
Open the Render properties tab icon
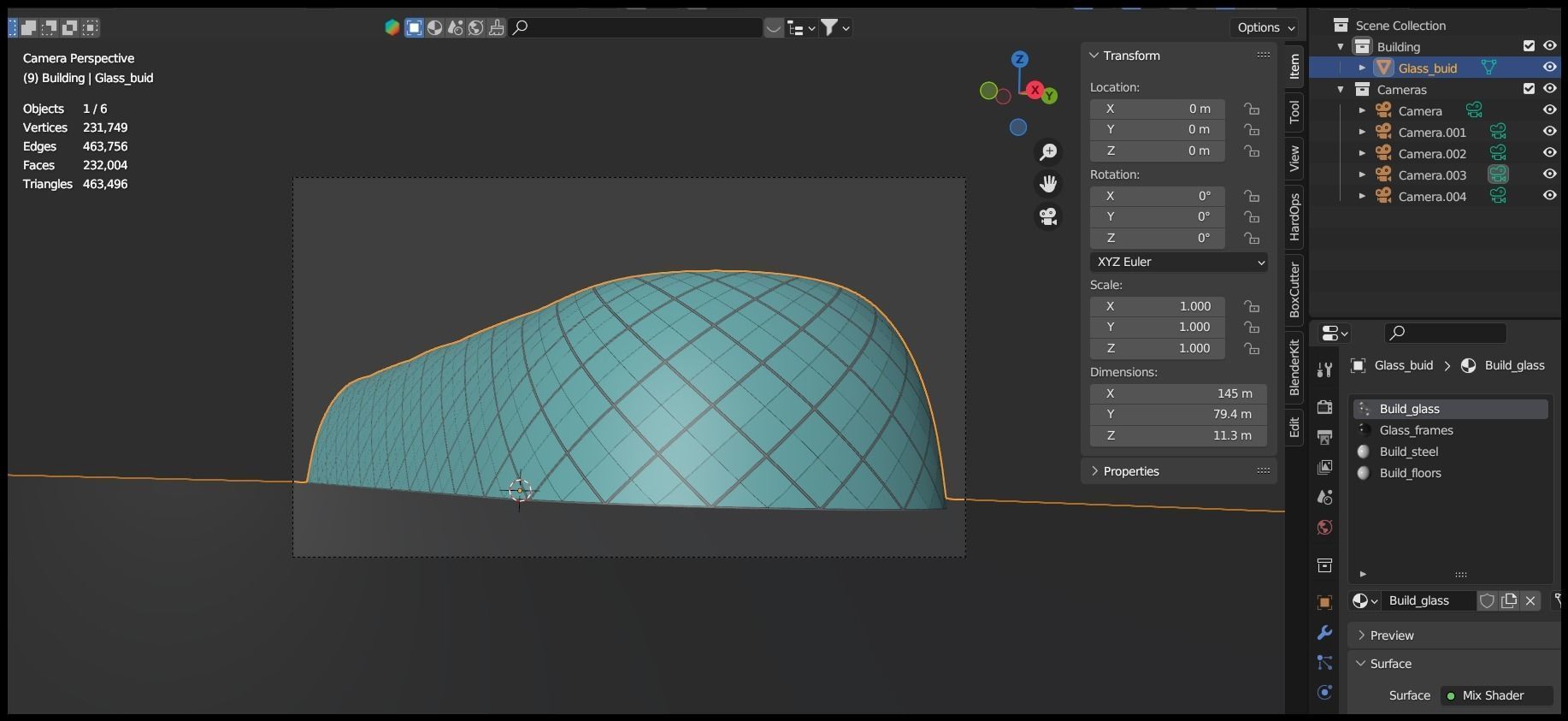click(x=1324, y=406)
